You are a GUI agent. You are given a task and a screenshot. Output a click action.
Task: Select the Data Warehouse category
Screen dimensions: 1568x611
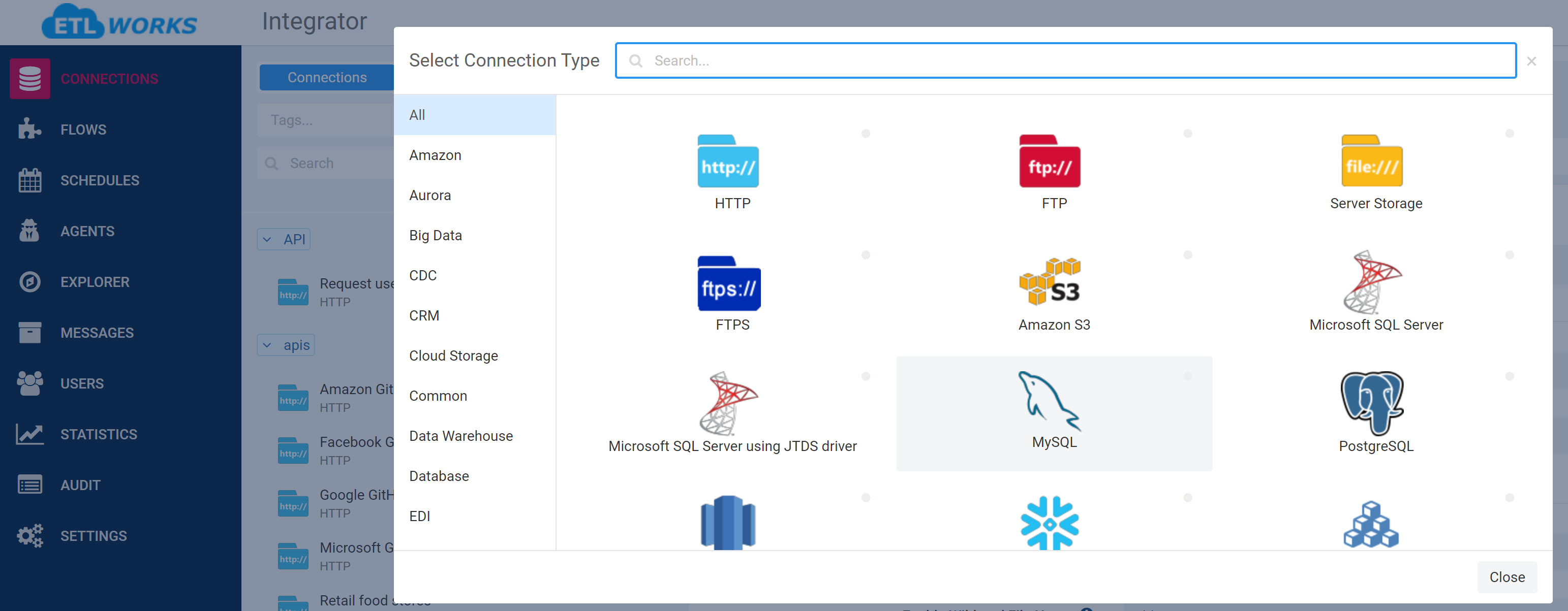pyautogui.click(x=475, y=436)
